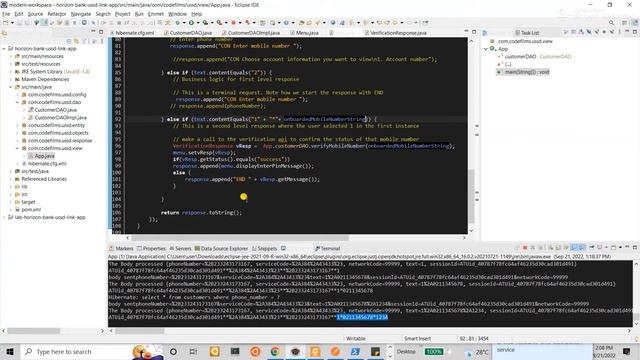This screenshot has width=640, height=360.
Task: Collapse App class in Outline
Action: 486,49
